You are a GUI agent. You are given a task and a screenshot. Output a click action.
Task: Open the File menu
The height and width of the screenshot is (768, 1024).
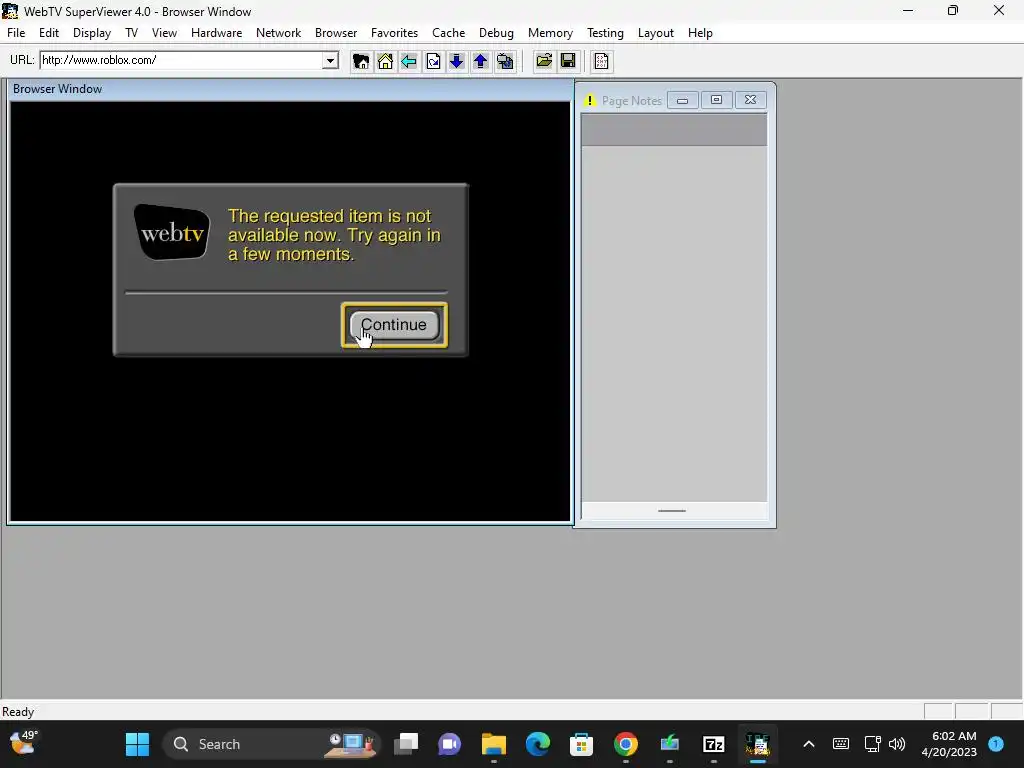tap(16, 33)
